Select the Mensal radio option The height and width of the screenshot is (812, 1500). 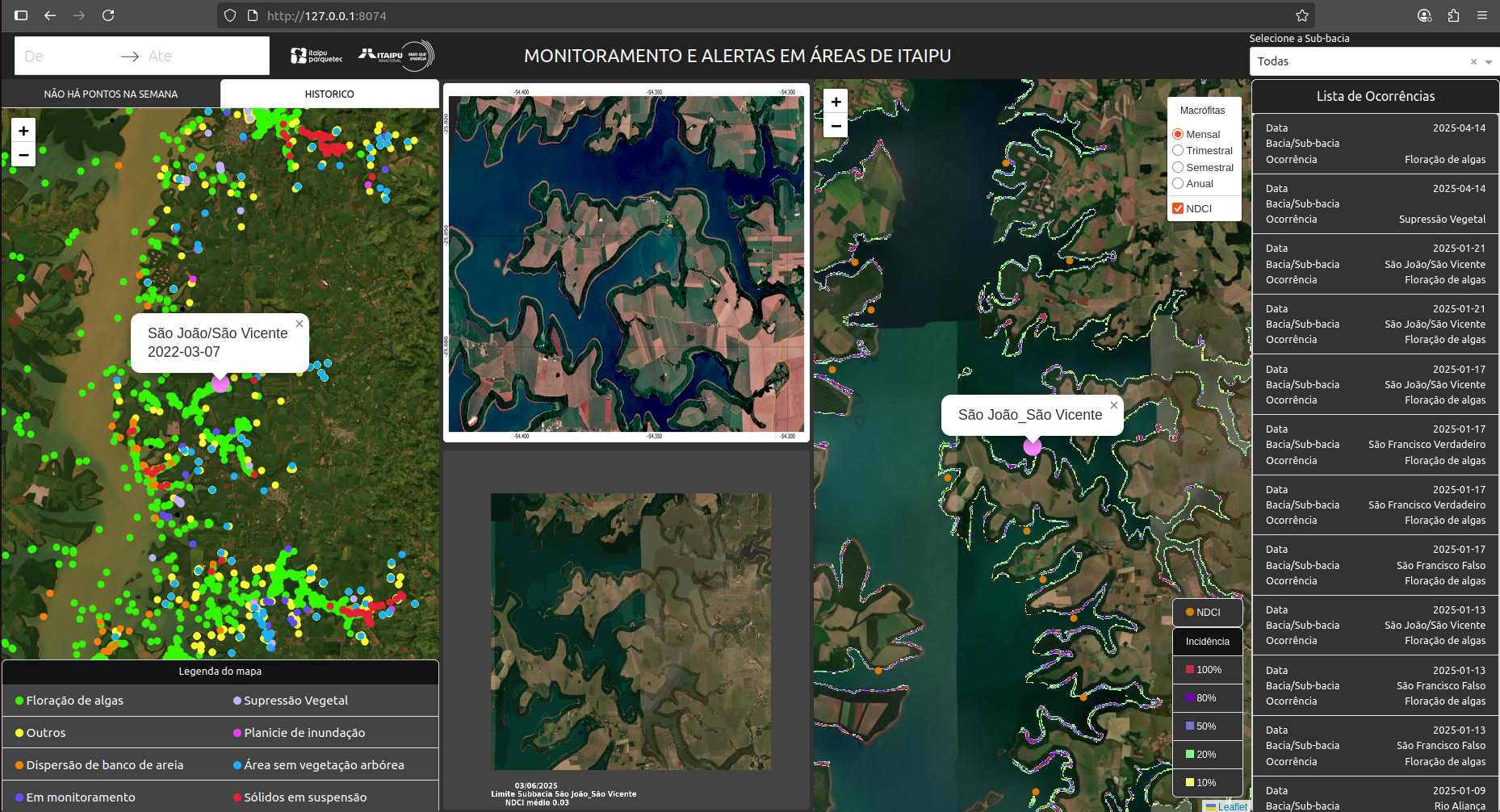(1178, 134)
